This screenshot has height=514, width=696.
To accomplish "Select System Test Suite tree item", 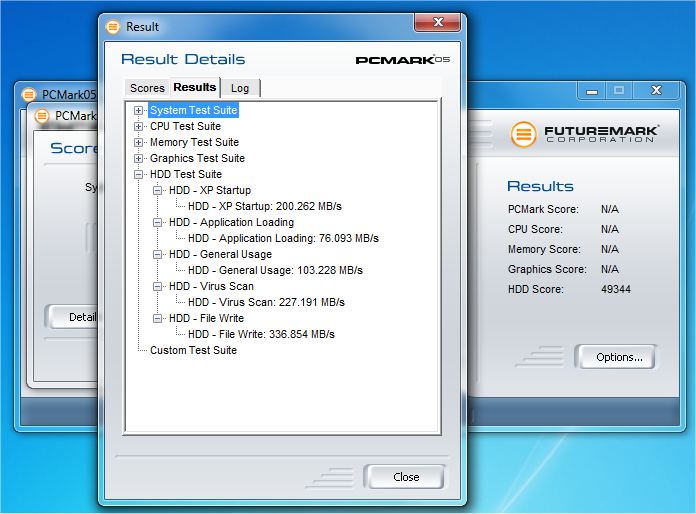I will coord(194,110).
